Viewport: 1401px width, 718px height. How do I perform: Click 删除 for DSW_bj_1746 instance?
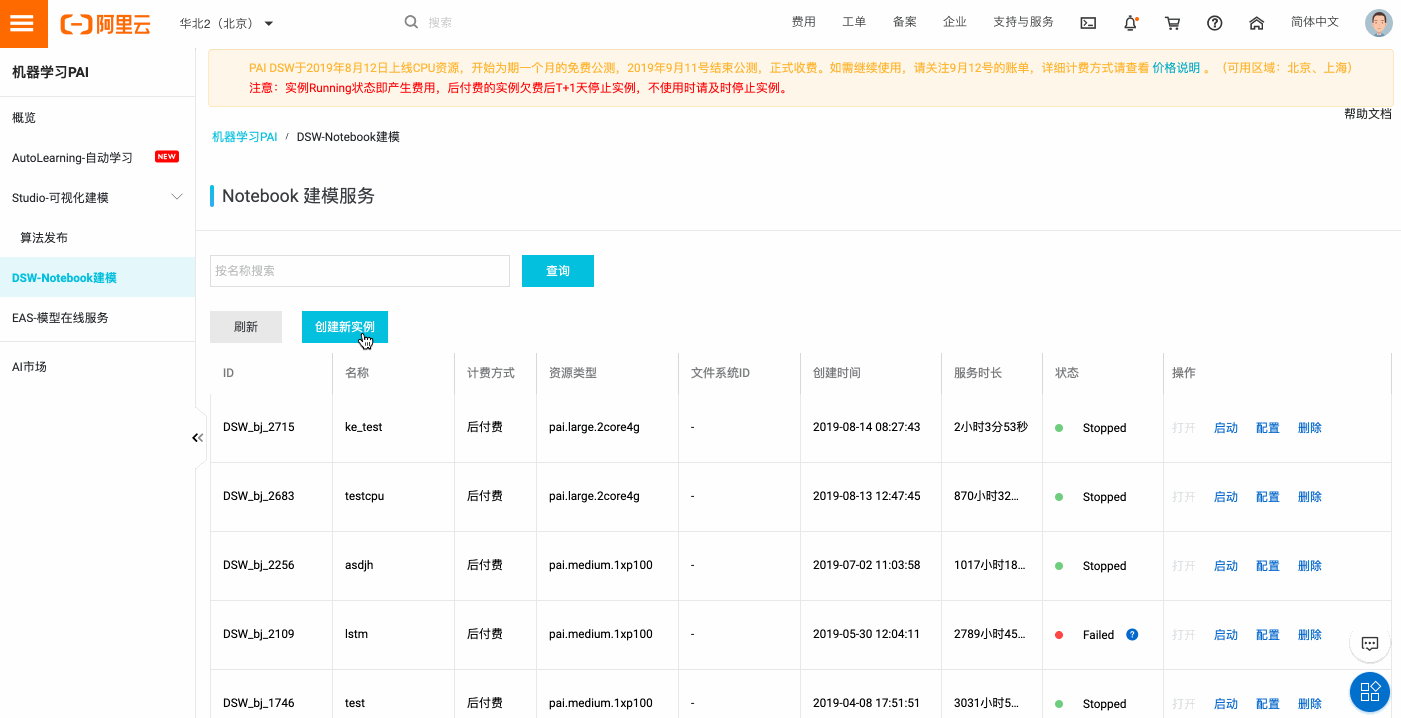pyautogui.click(x=1310, y=704)
